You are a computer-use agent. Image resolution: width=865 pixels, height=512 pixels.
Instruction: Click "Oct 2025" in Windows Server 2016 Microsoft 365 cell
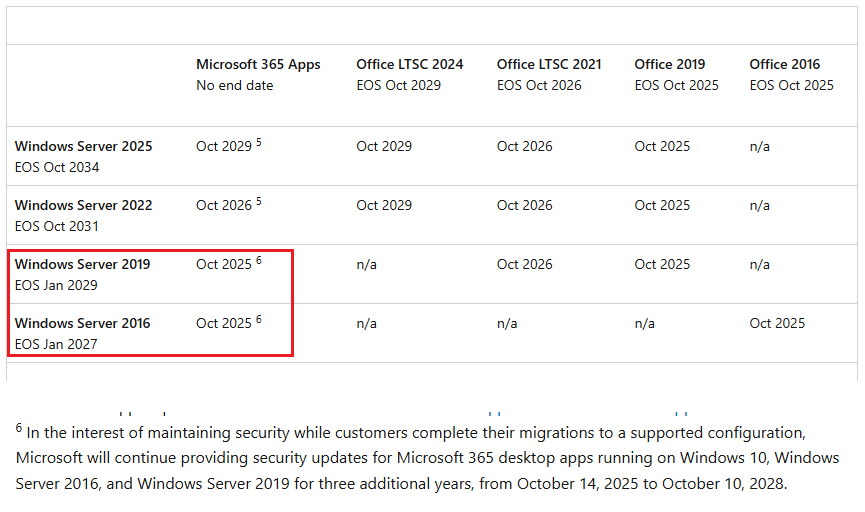224,323
